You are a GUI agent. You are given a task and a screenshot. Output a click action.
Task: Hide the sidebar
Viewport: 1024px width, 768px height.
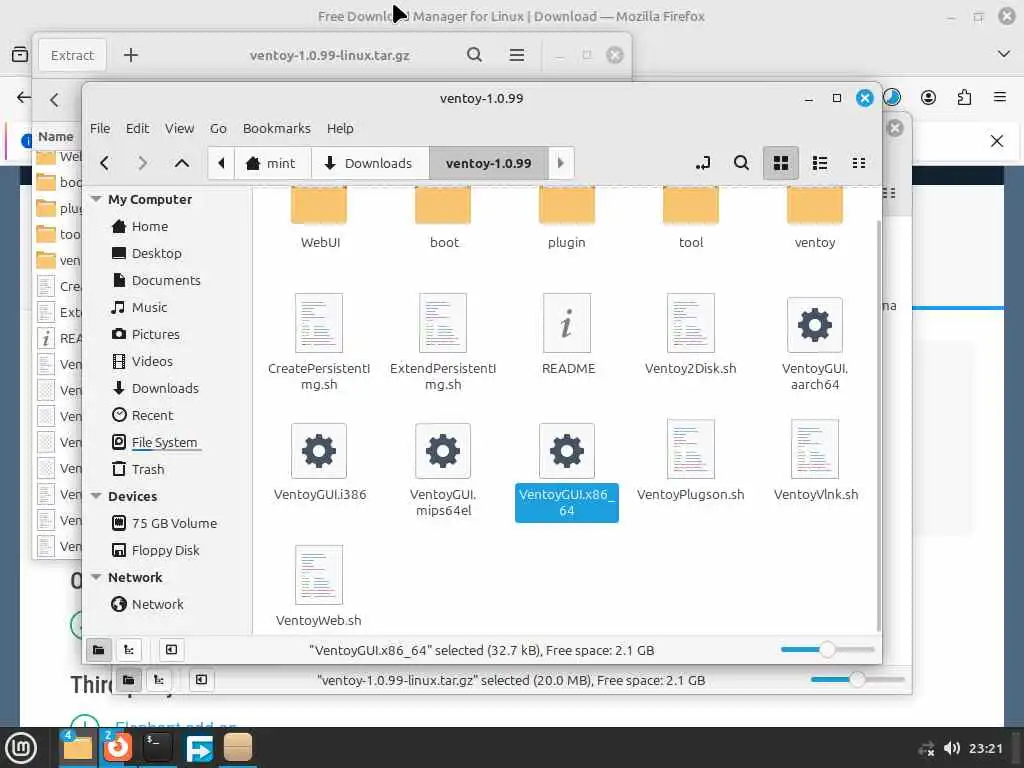[171, 650]
